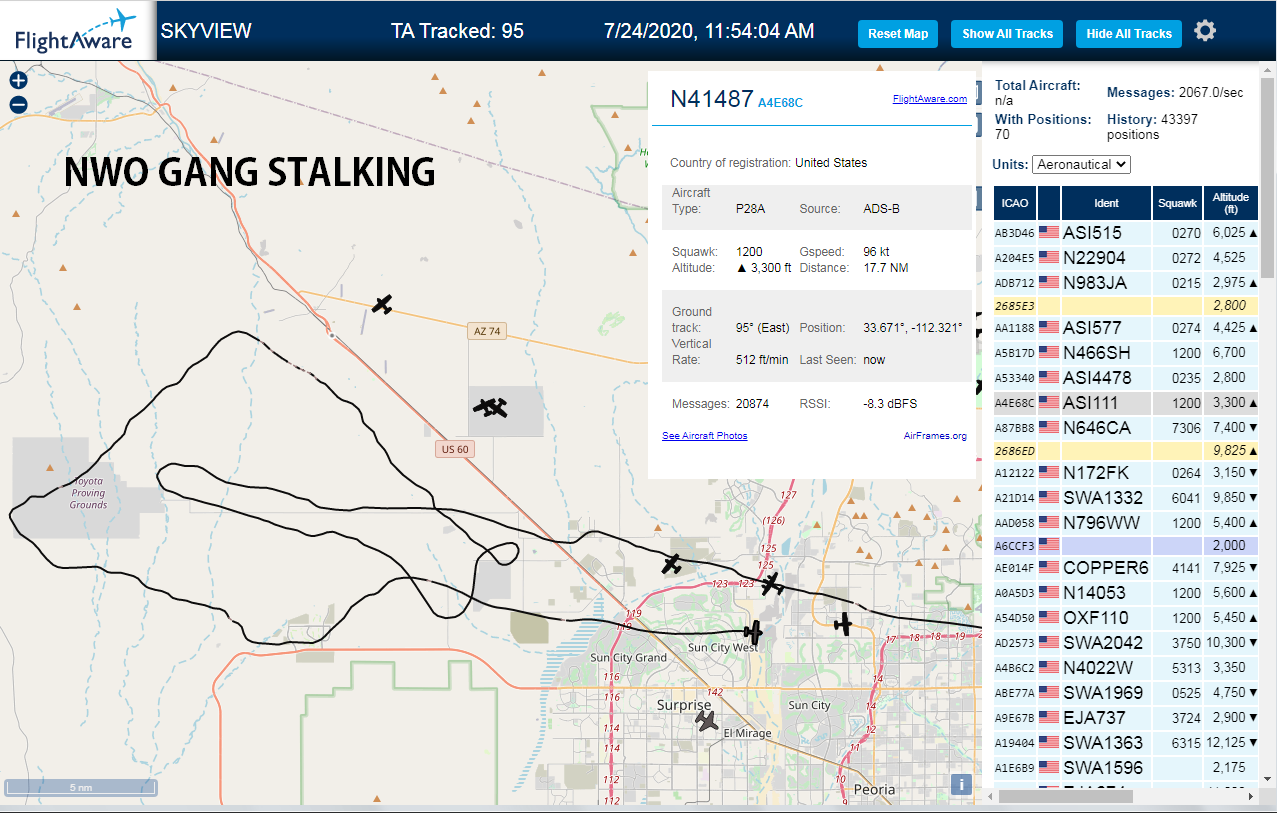The image size is (1277, 813).
Task: Select the SWA1332 aircraft row
Action: pyautogui.click(x=1127, y=498)
